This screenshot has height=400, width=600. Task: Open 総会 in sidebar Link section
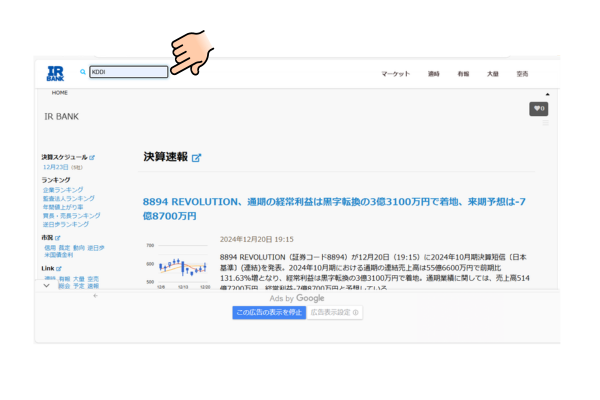pyautogui.click(x=64, y=286)
